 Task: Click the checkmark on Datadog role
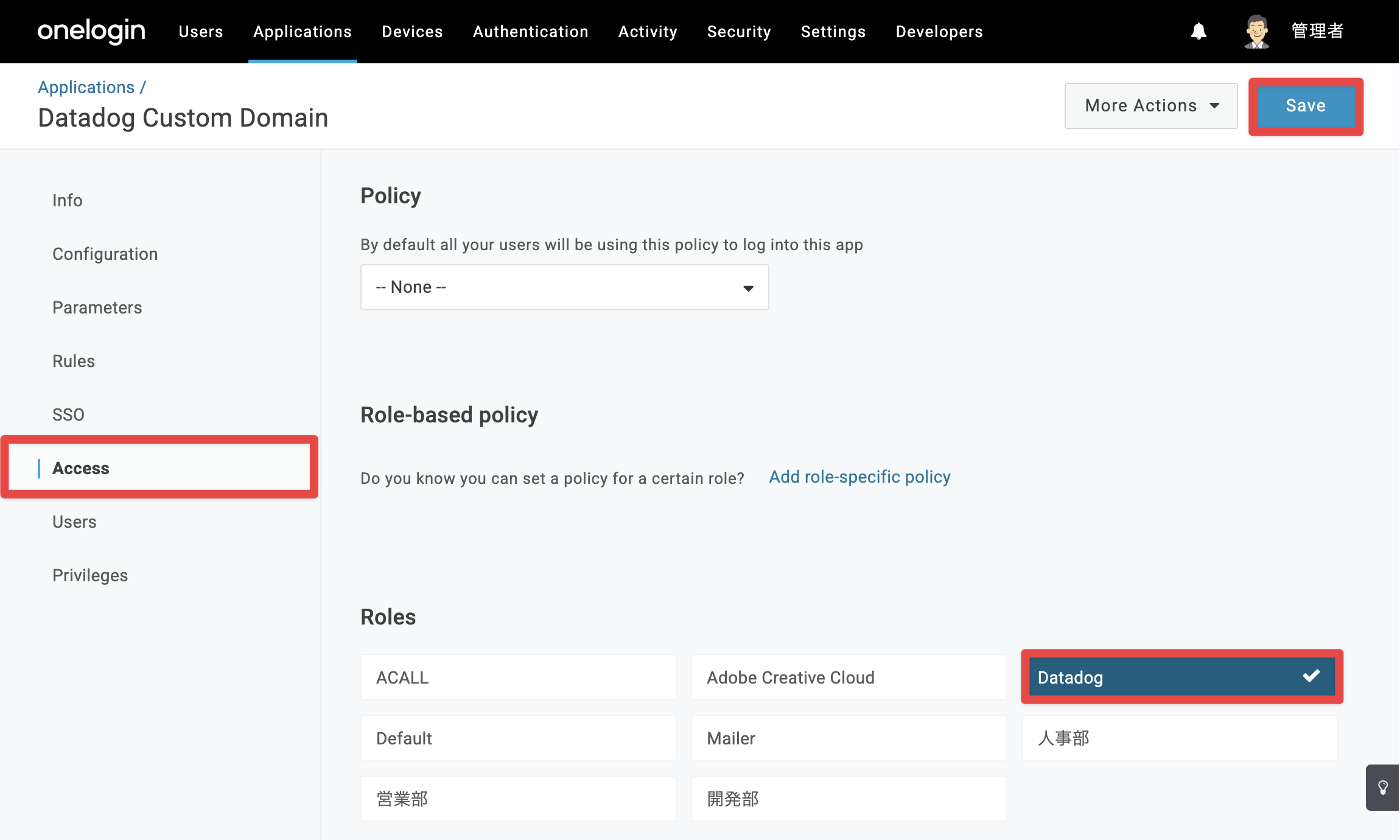tap(1311, 676)
